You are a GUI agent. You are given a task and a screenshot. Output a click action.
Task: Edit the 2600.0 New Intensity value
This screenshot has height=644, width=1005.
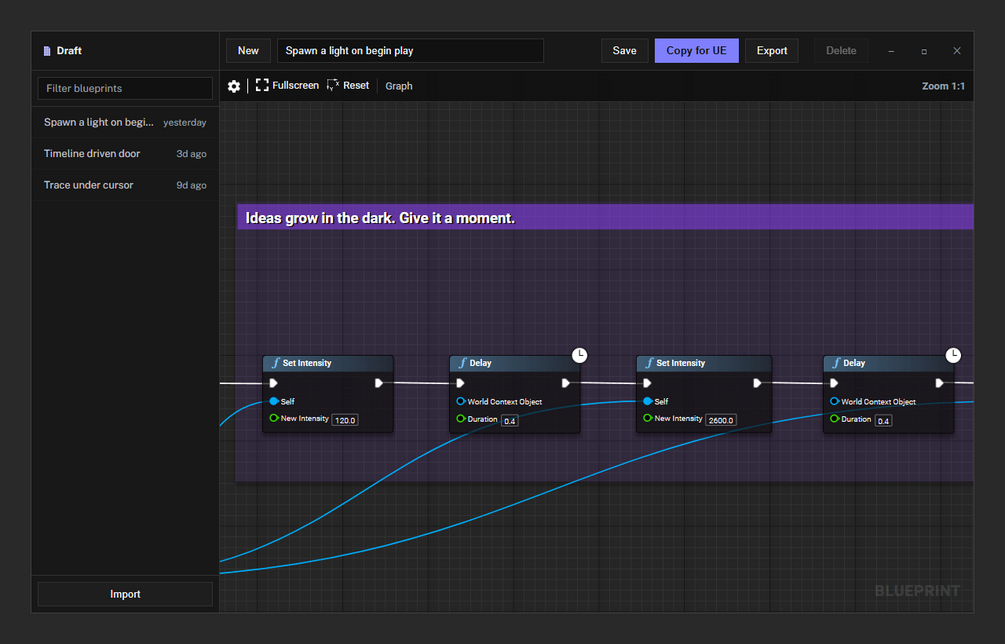pyautogui.click(x=721, y=420)
